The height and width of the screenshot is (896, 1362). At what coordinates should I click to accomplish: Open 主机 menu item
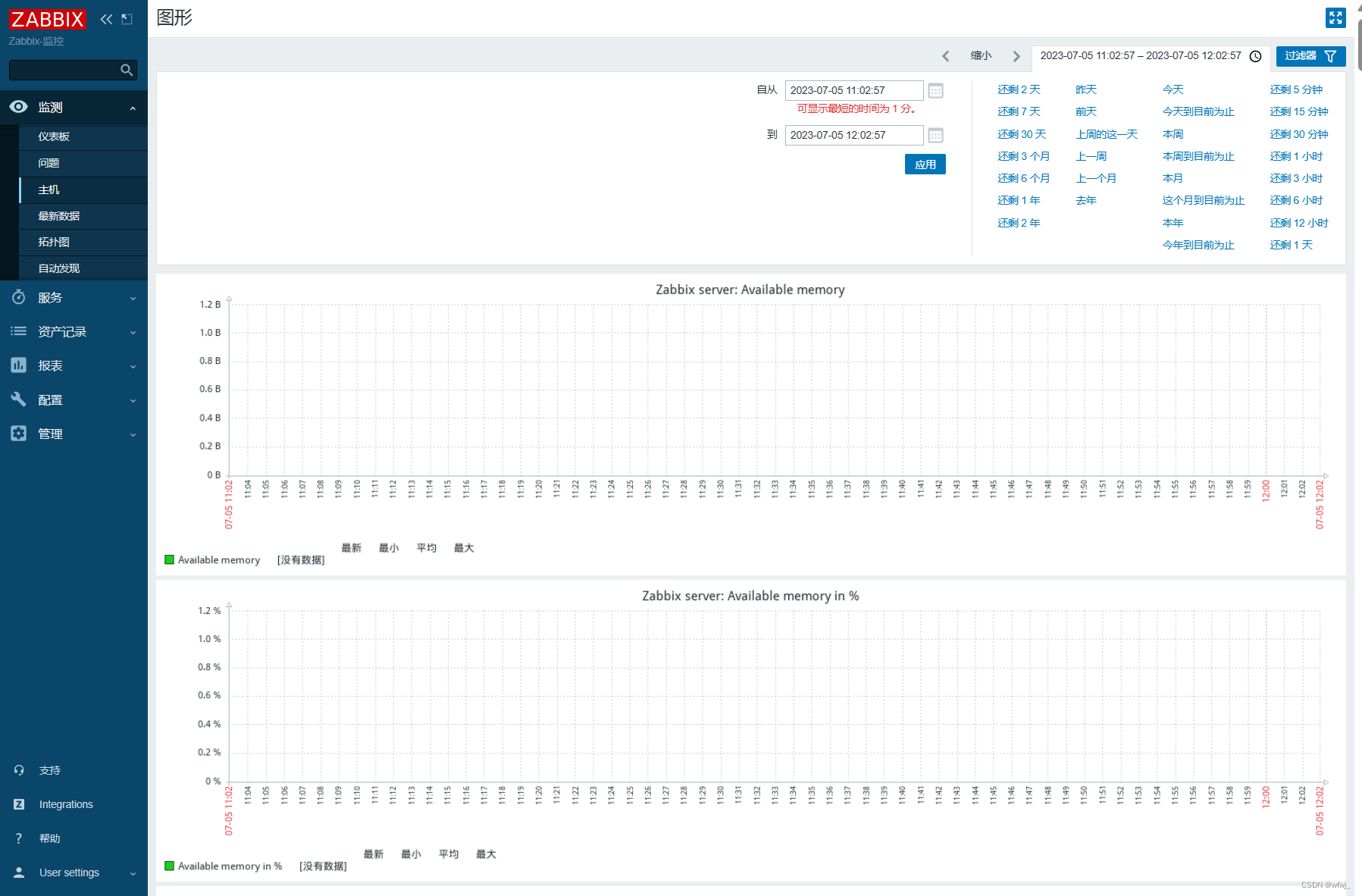(83, 190)
